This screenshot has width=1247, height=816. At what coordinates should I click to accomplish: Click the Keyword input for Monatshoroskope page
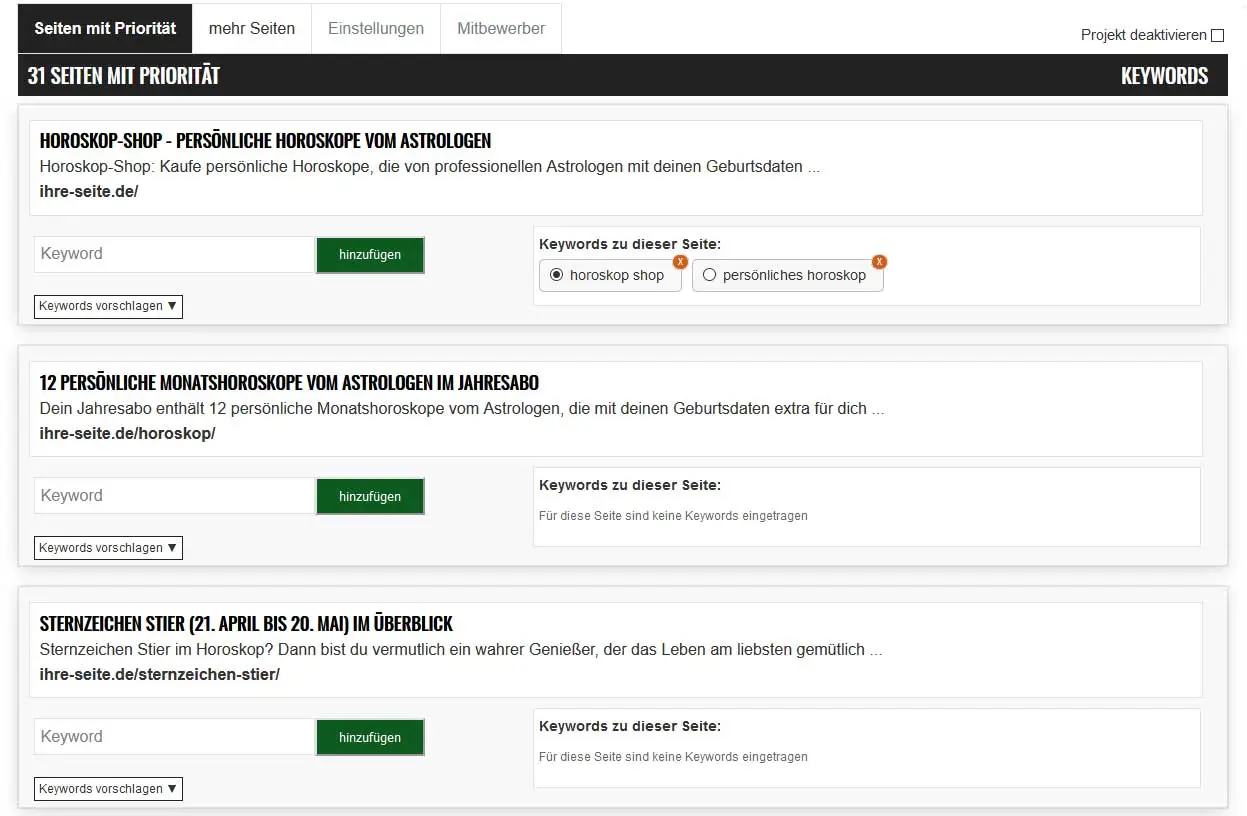pyautogui.click(x=175, y=496)
